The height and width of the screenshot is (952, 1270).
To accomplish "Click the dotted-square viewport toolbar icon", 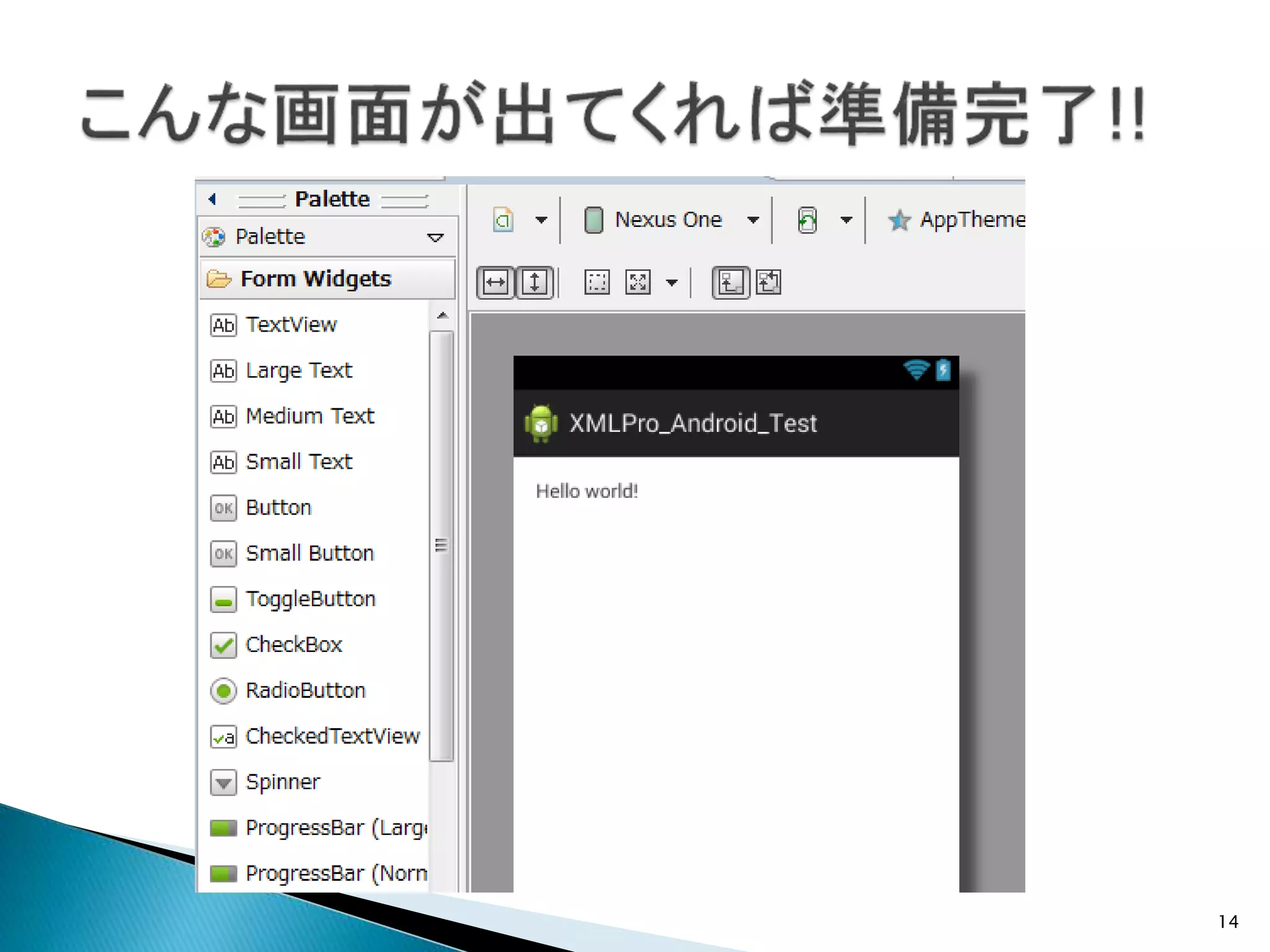I will point(597,283).
